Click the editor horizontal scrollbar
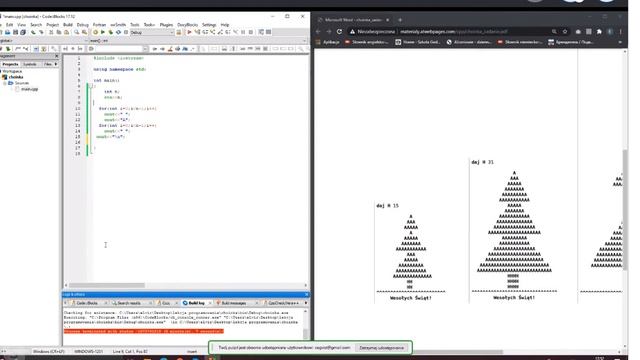The image size is (640, 360). 107,285
